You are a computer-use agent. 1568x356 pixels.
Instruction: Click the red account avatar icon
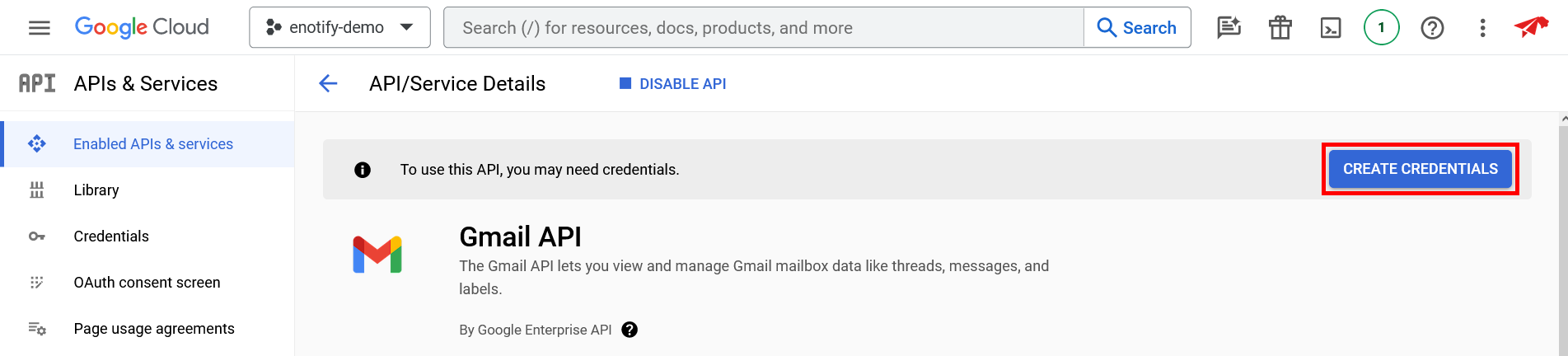coord(1531,27)
